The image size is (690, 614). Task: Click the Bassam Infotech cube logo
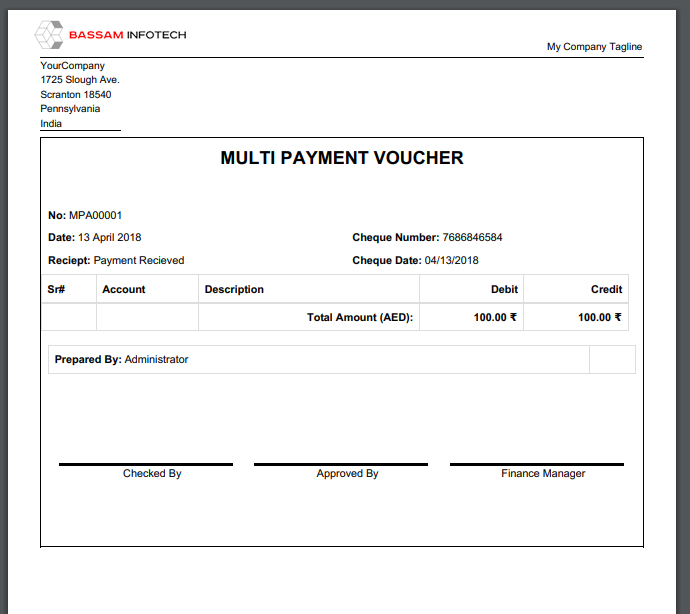[49, 34]
